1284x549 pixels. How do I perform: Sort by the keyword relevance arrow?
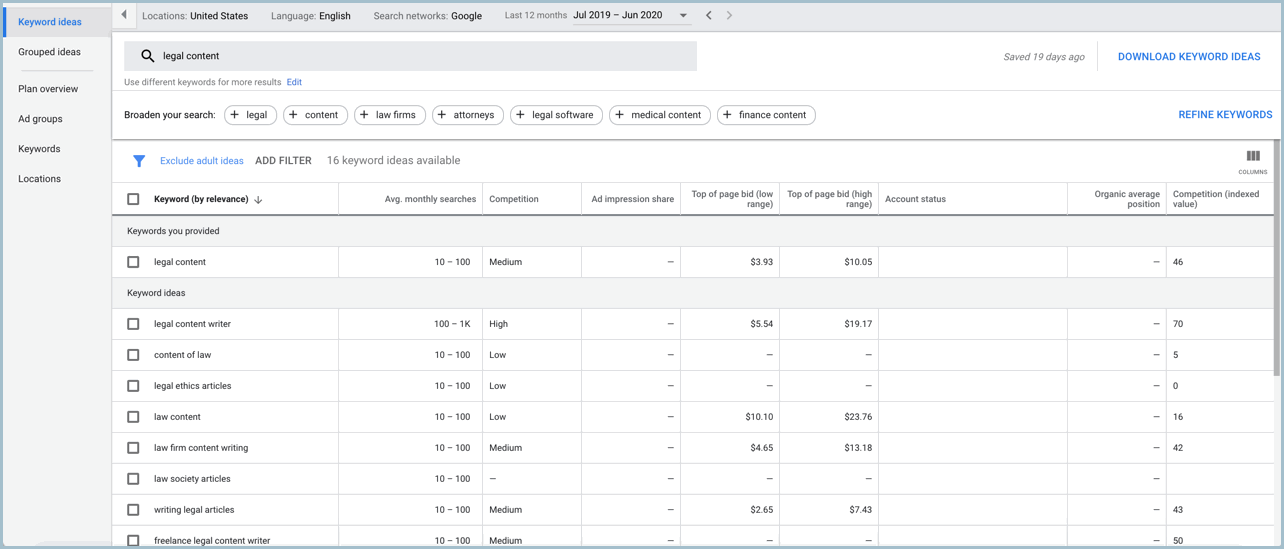coord(258,200)
